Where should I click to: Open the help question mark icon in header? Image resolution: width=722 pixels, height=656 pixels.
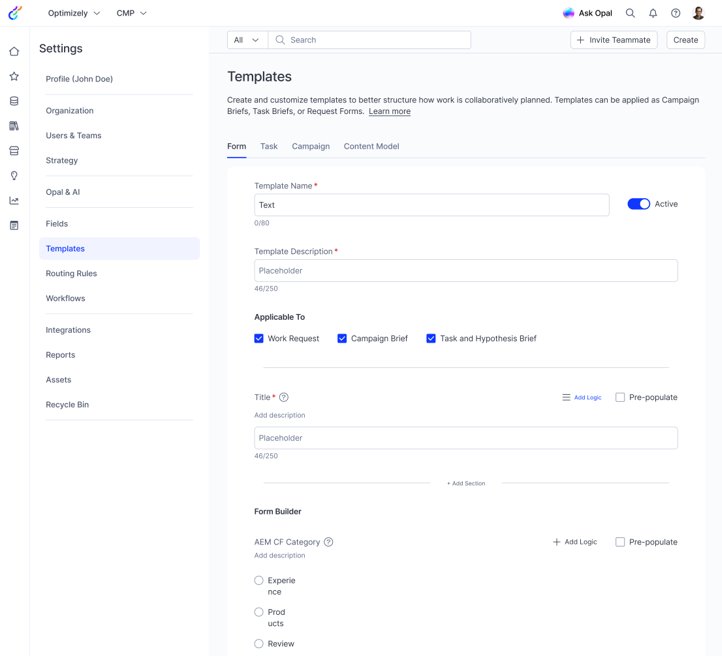[676, 13]
